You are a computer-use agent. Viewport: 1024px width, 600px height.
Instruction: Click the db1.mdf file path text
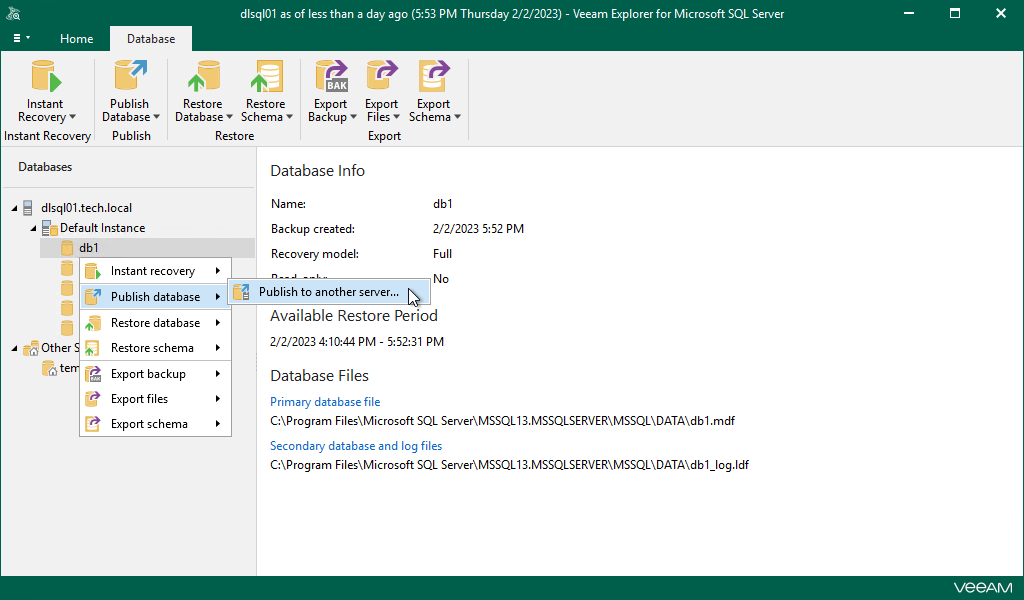pyautogui.click(x=502, y=421)
